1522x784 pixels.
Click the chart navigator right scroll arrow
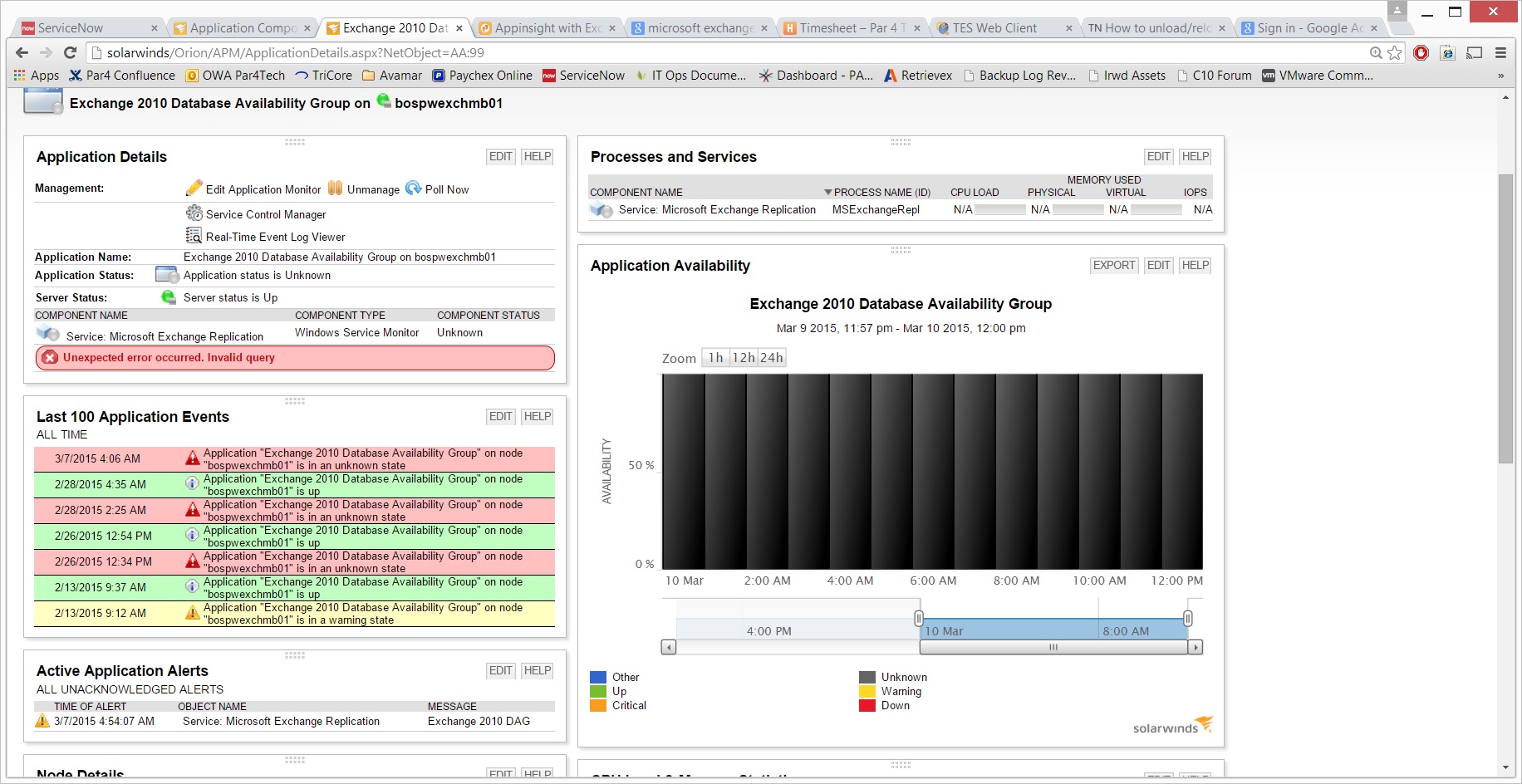point(1196,648)
